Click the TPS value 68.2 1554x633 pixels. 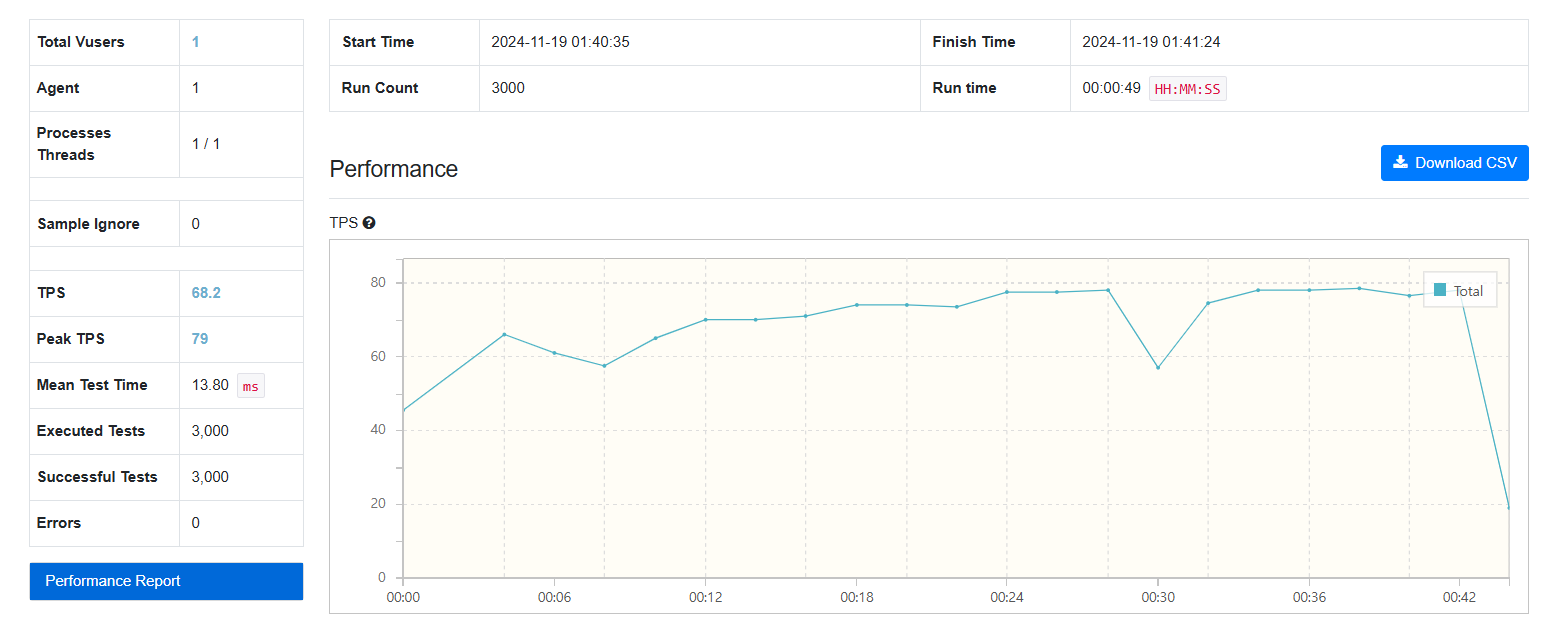(x=206, y=293)
